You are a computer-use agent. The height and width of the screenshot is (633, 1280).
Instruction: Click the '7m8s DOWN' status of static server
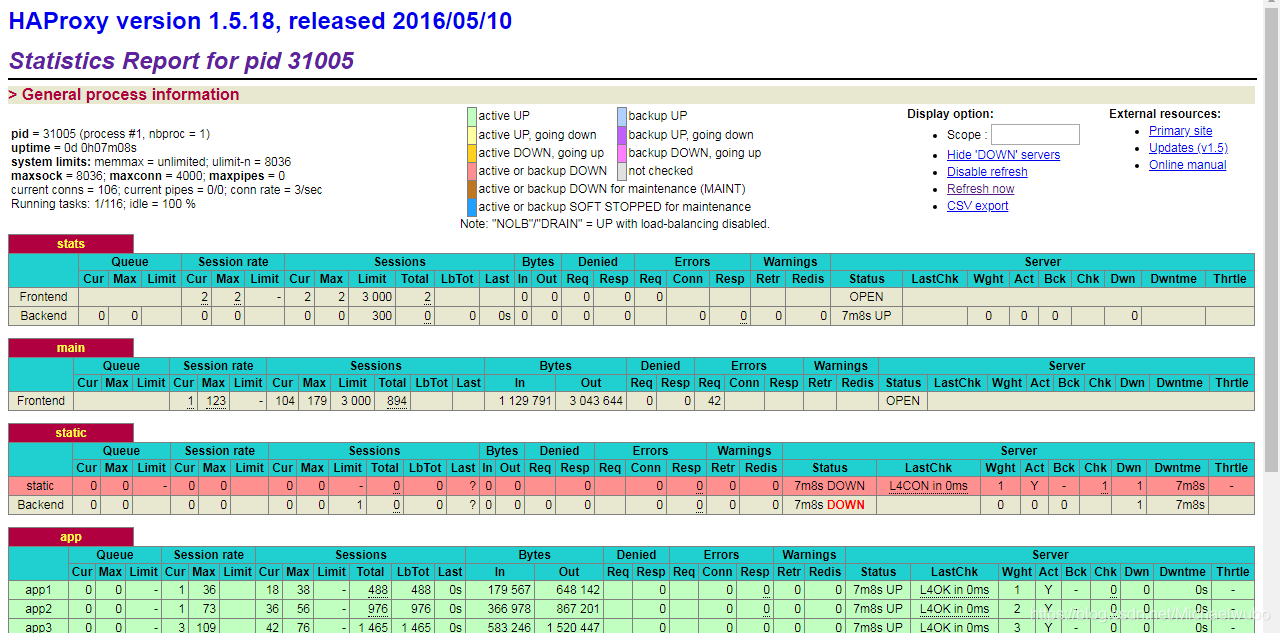[x=829, y=486]
